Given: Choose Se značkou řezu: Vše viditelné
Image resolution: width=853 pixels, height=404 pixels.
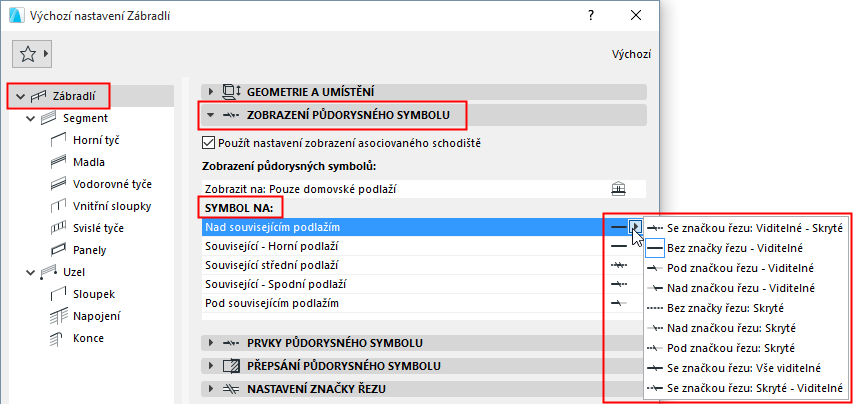Looking at the screenshot, I should pyautogui.click(x=745, y=368).
